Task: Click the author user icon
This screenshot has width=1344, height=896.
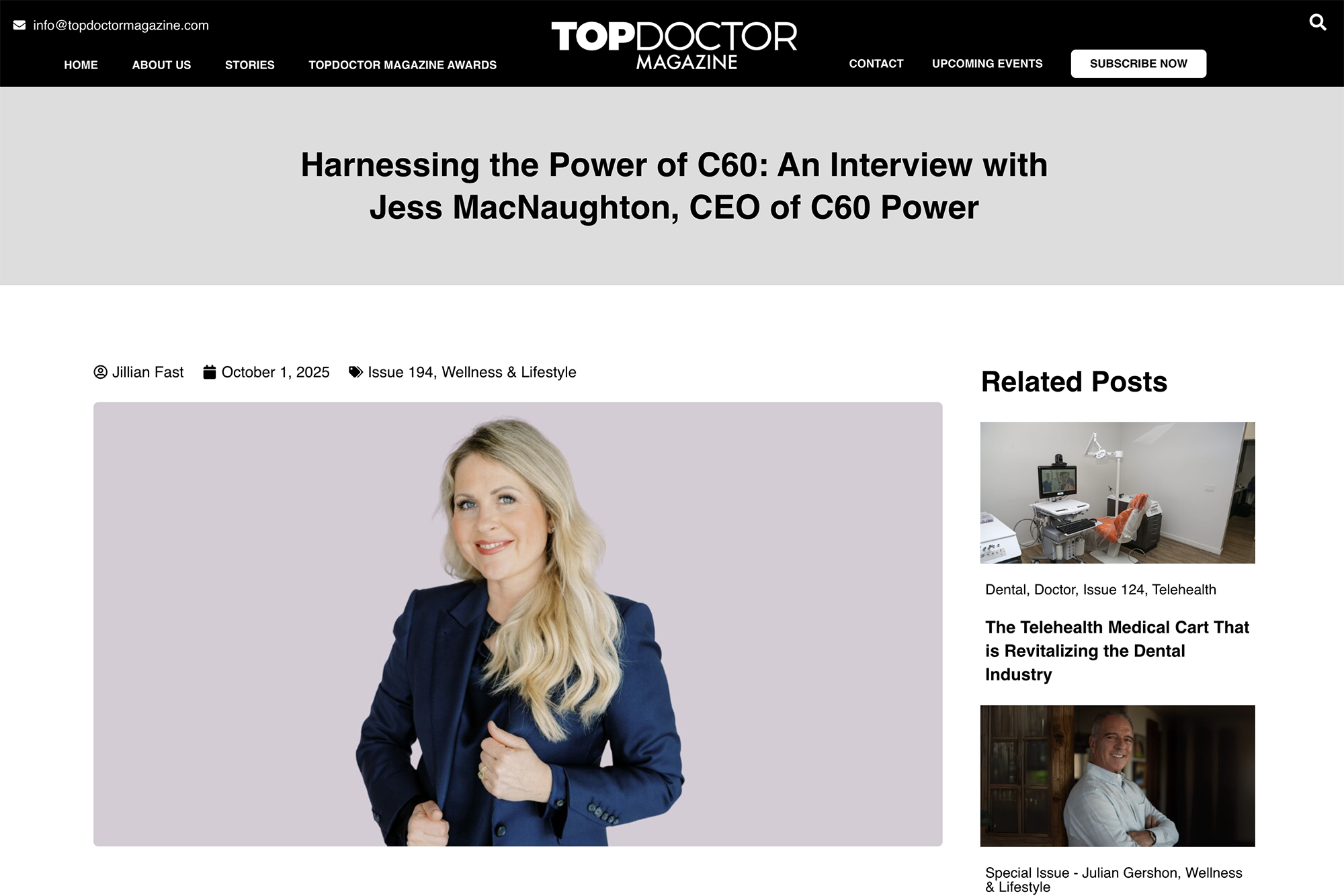Action: pos(100,372)
